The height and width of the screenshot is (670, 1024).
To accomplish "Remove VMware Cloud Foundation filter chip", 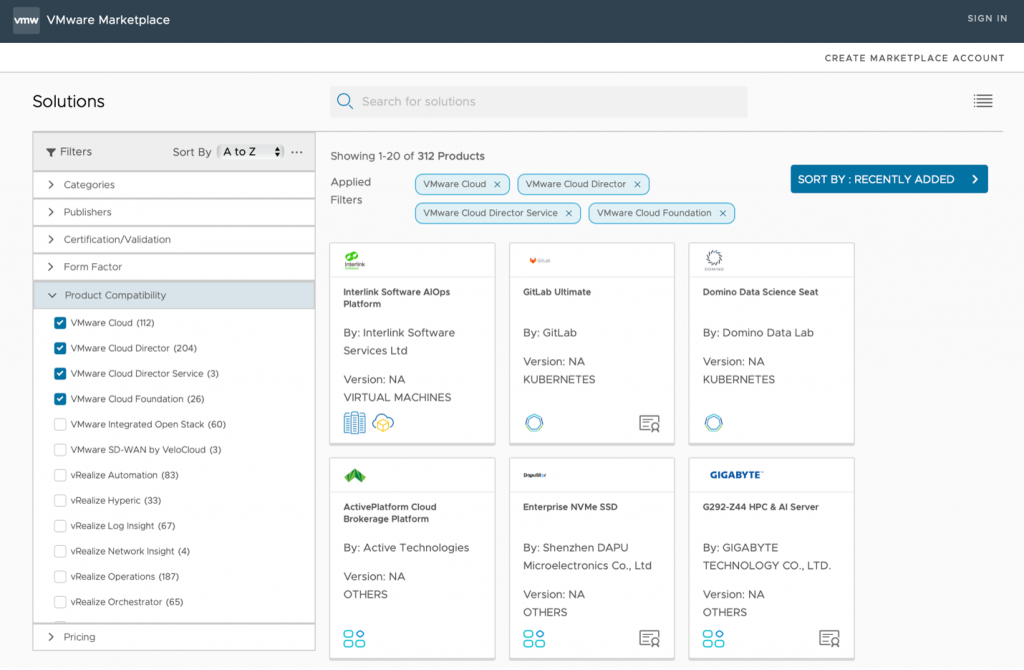I will click(723, 213).
